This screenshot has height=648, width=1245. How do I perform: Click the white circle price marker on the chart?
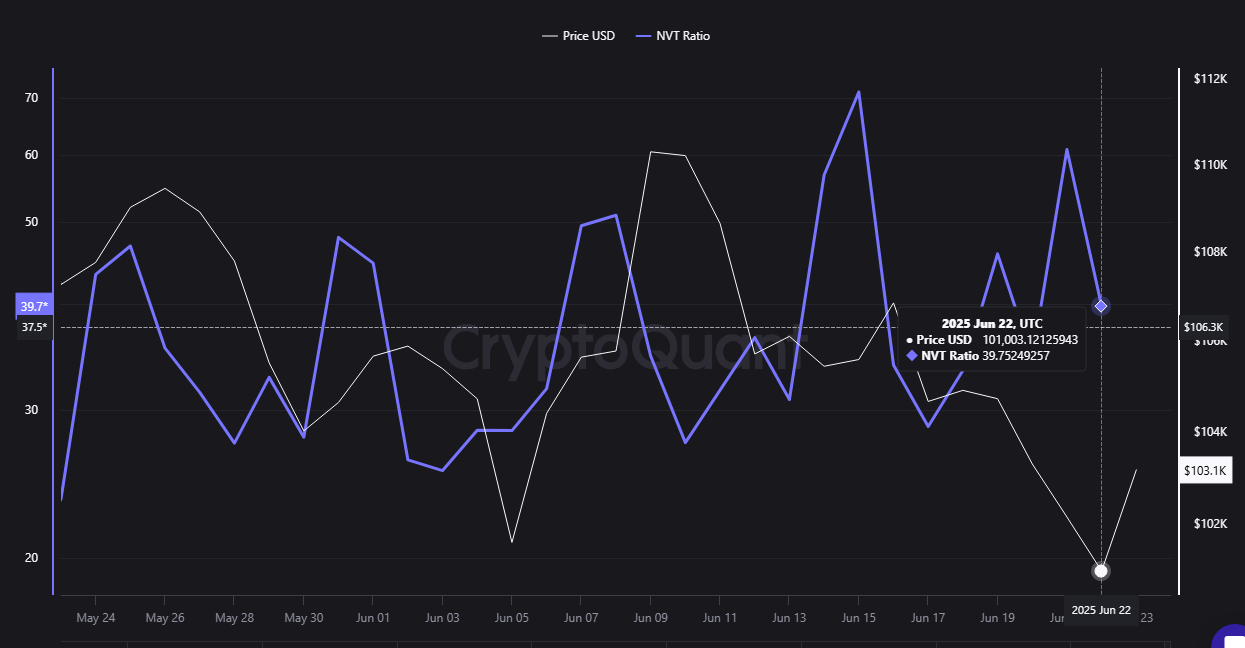click(1101, 571)
